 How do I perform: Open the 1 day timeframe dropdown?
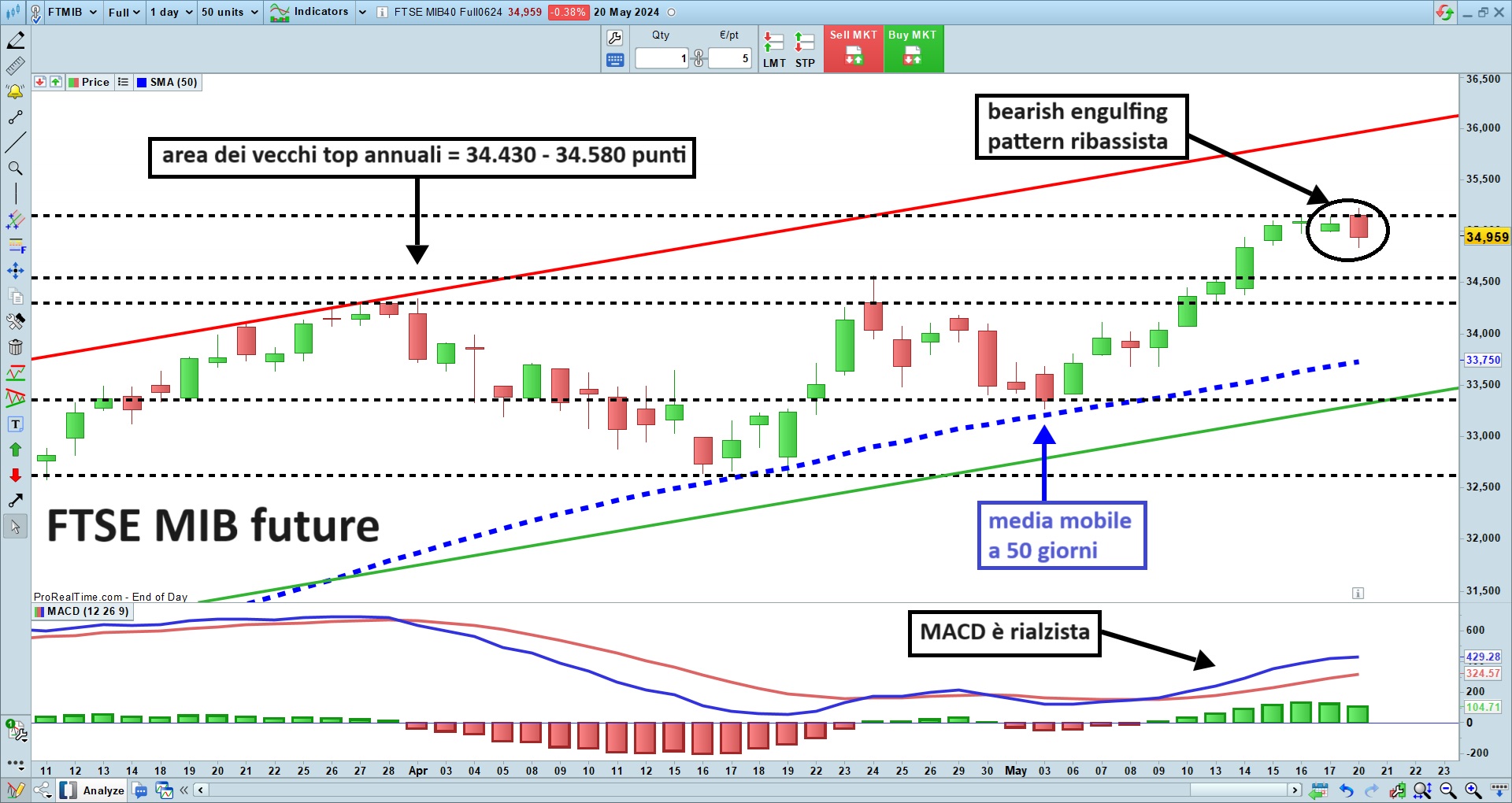tap(171, 13)
